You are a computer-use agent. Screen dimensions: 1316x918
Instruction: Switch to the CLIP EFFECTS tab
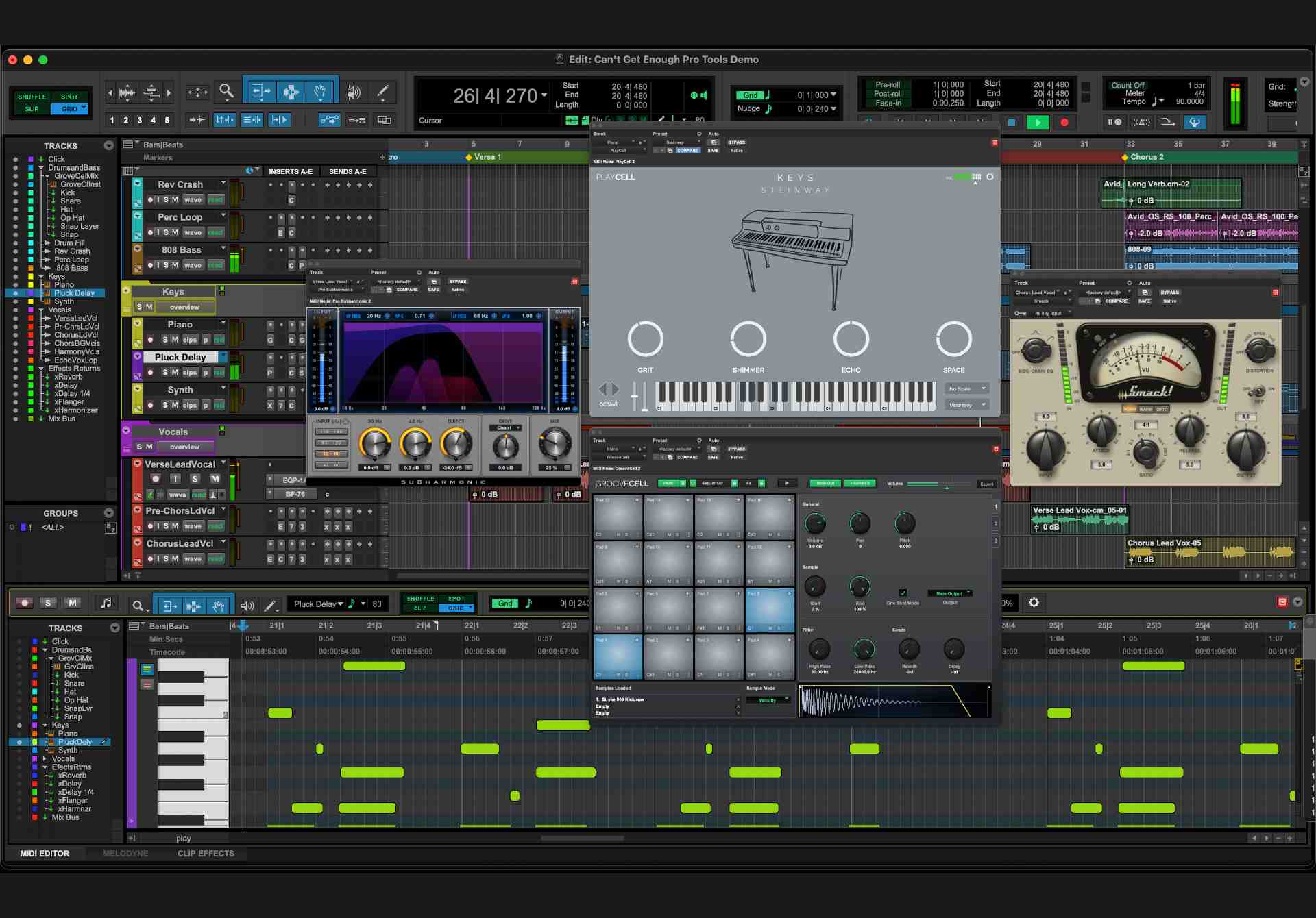coord(206,854)
